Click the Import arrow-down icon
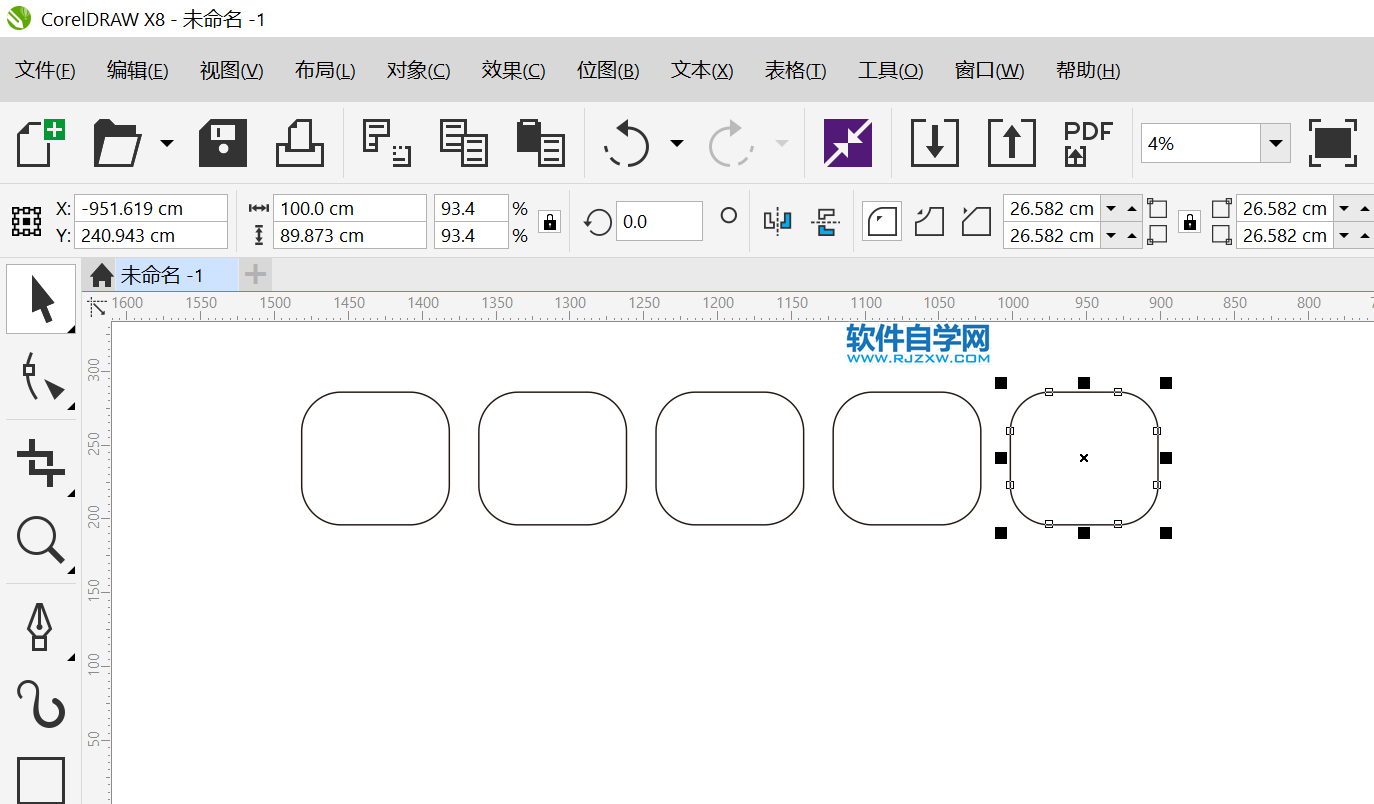This screenshot has width=1374, height=804. [x=934, y=143]
